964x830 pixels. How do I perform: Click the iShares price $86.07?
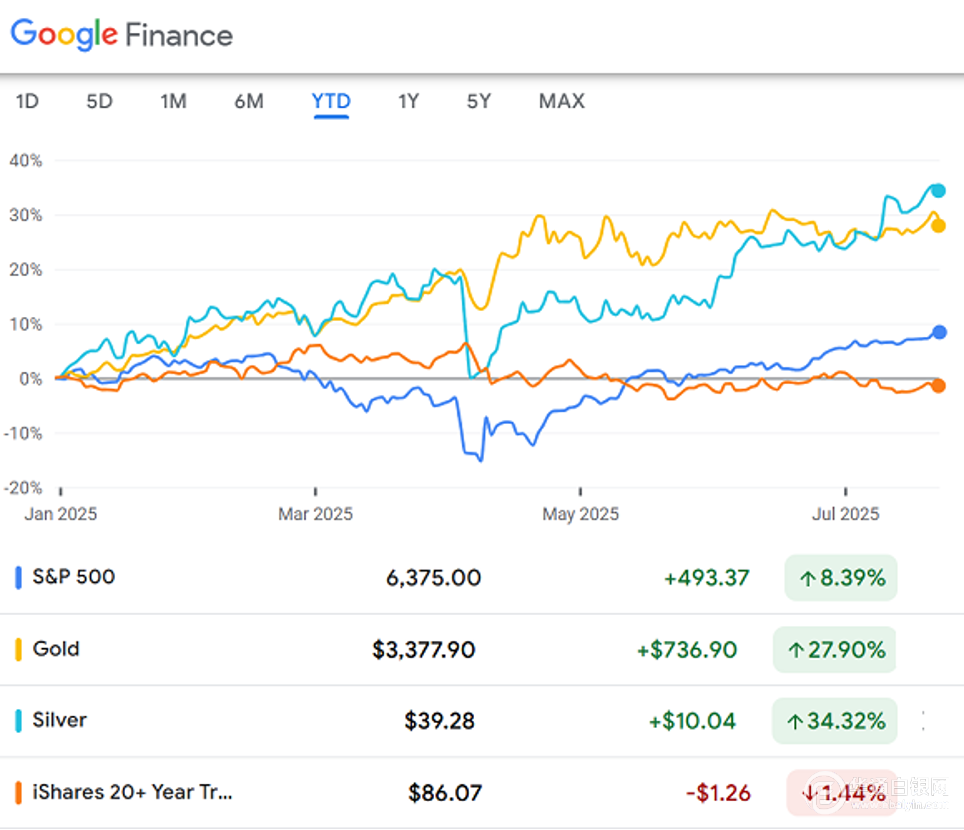coord(445,793)
